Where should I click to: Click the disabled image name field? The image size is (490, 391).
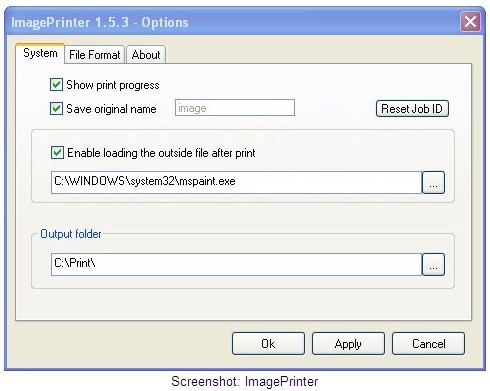point(235,108)
